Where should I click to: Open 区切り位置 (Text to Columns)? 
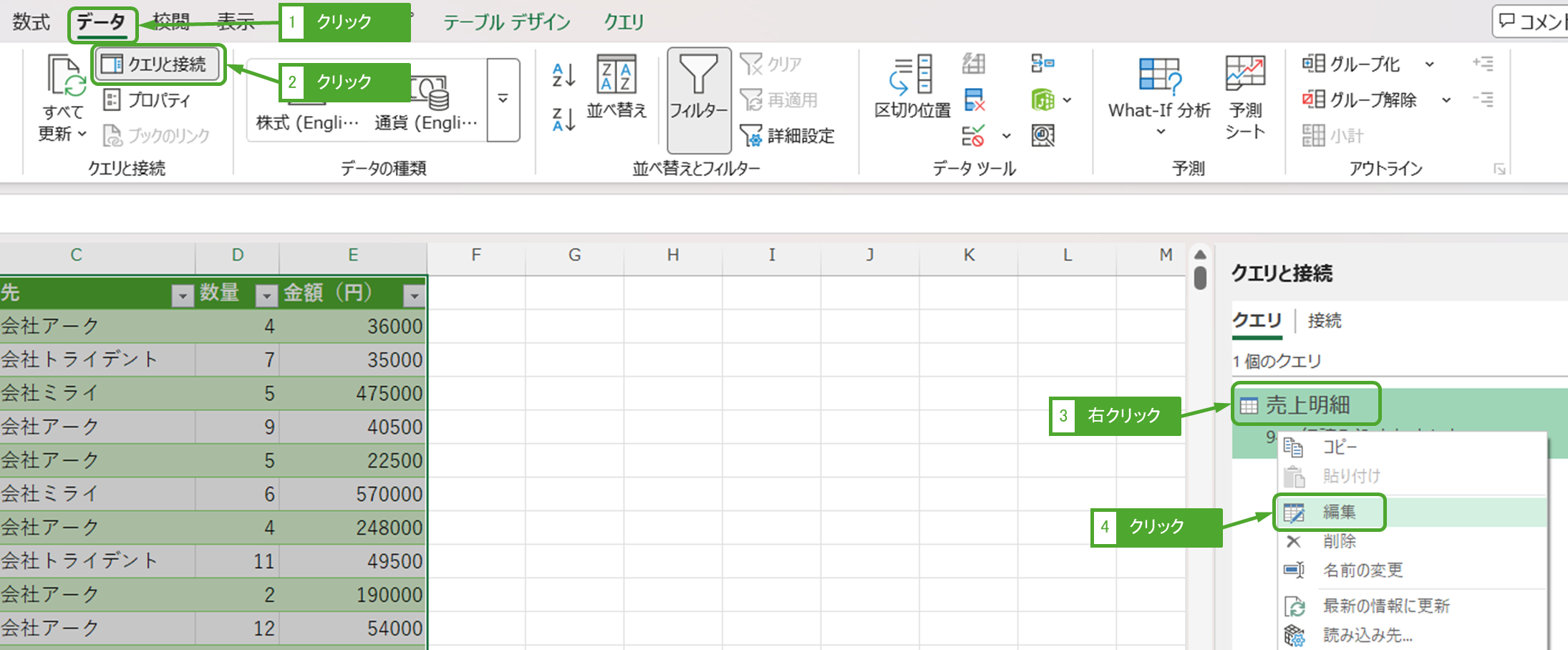pos(912,76)
